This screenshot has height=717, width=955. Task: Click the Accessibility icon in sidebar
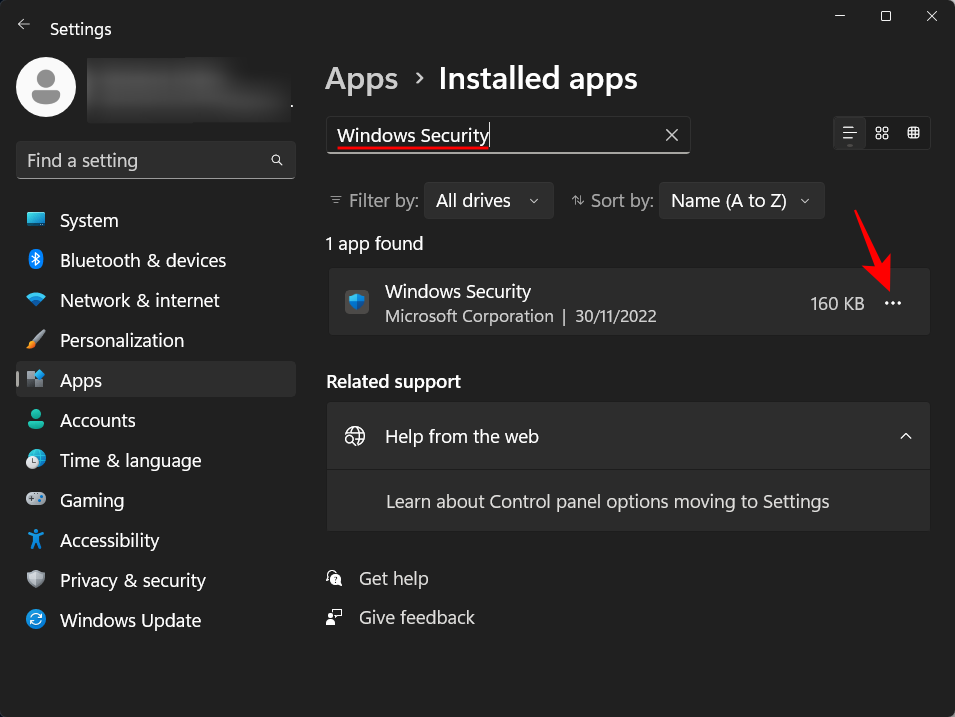(x=34, y=540)
